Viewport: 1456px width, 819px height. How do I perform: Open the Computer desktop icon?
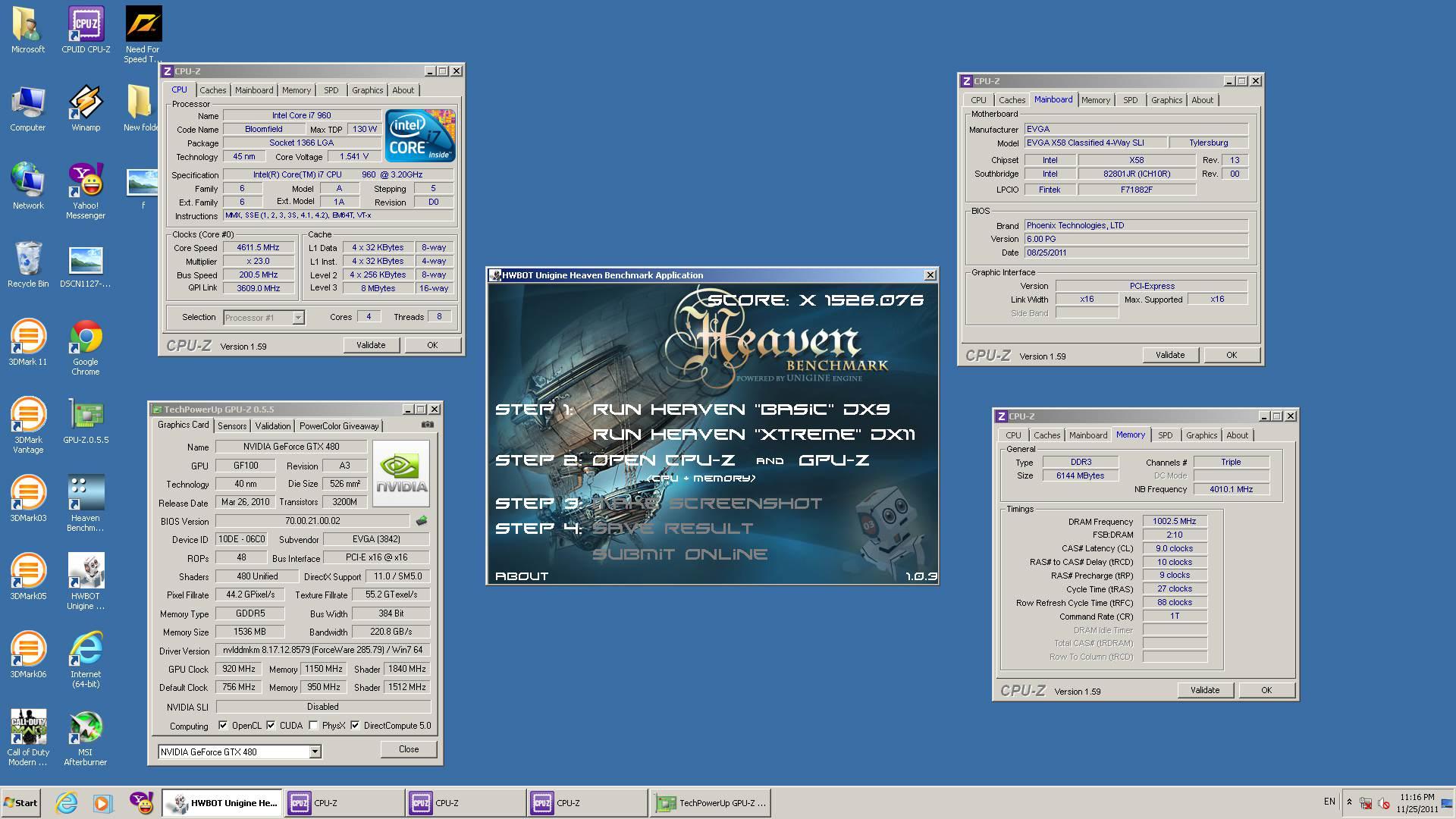click(x=28, y=108)
